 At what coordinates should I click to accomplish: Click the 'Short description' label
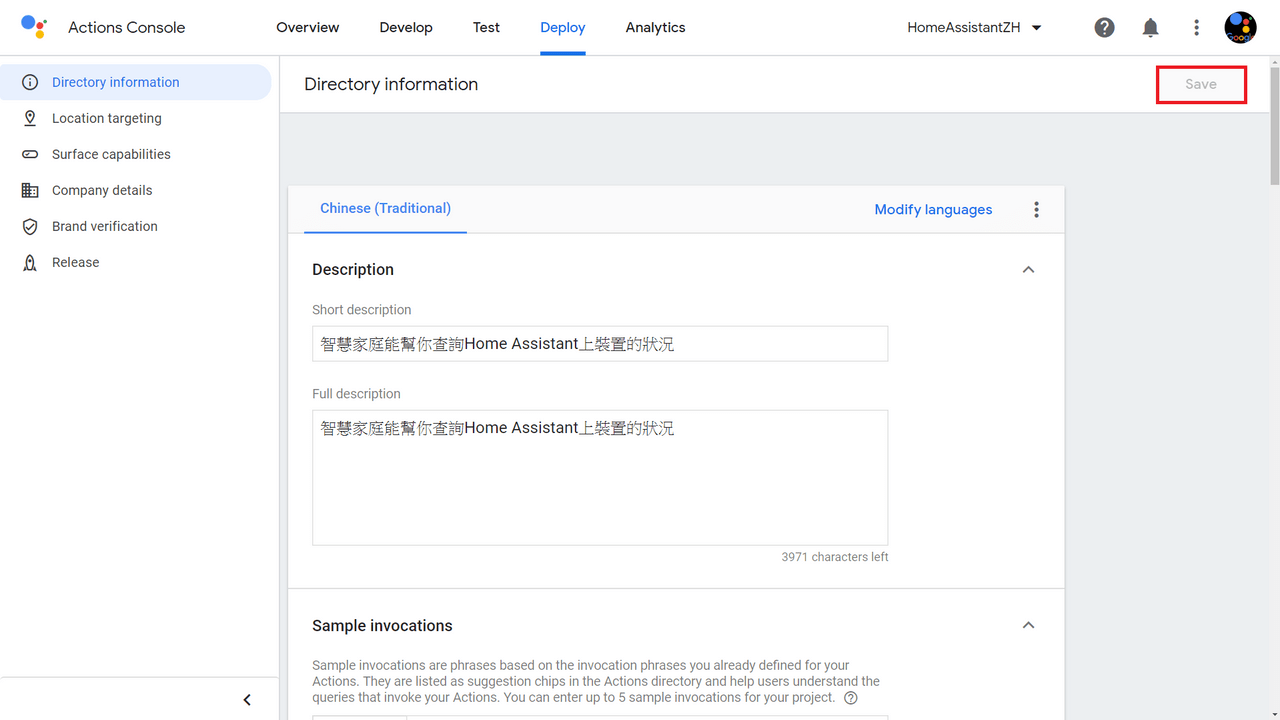(x=361, y=310)
